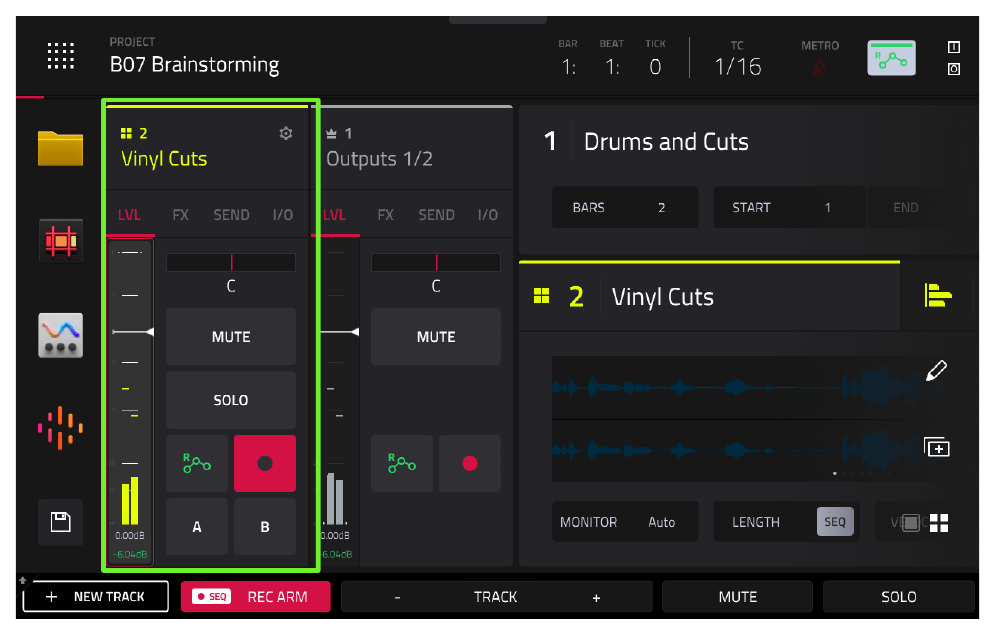Click the pencil edit icon
Viewport: 996px width, 636px height.
pos(936,370)
